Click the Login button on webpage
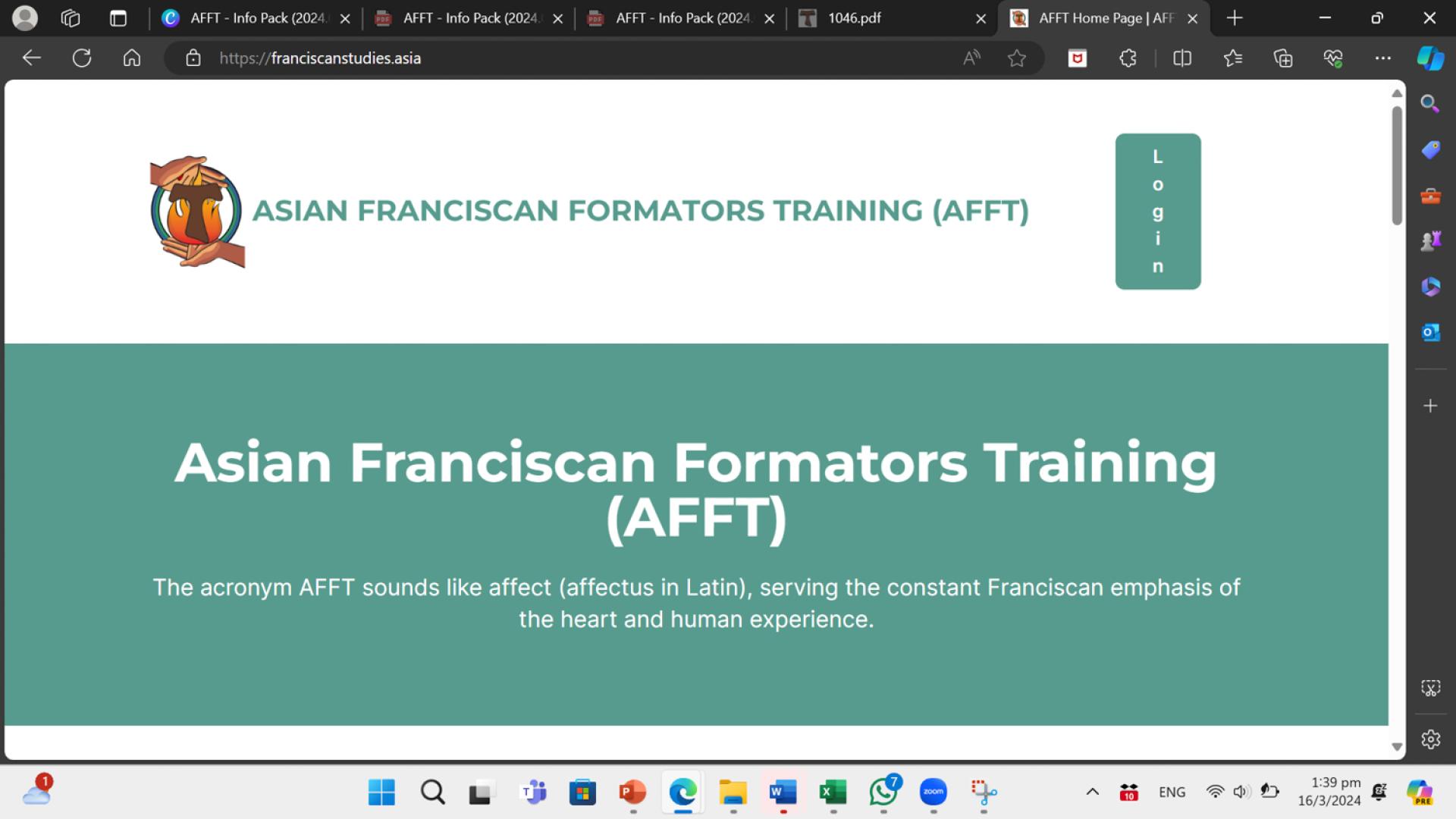The height and width of the screenshot is (819, 1456). click(x=1157, y=212)
